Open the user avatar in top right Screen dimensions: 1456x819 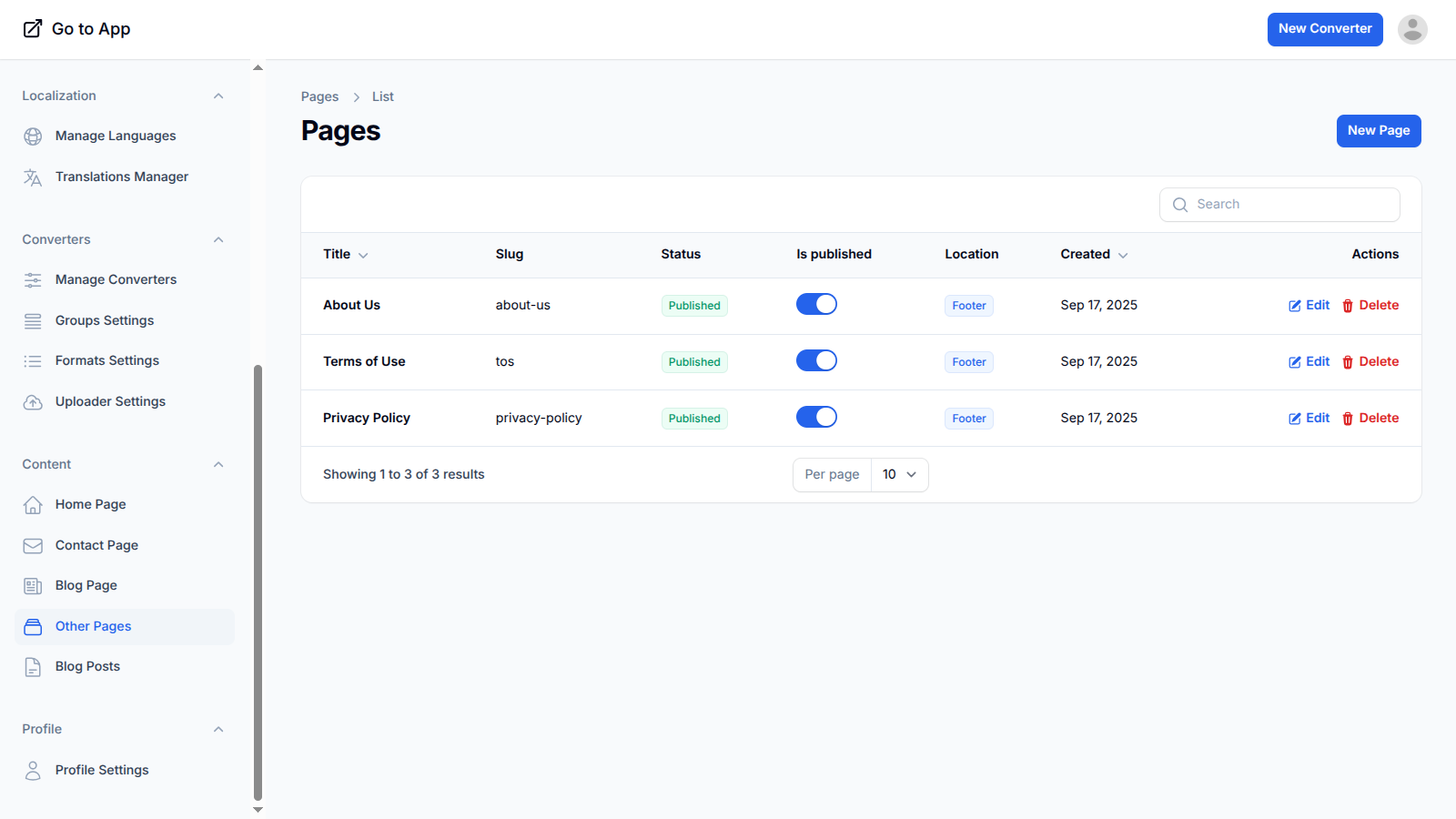1412,29
